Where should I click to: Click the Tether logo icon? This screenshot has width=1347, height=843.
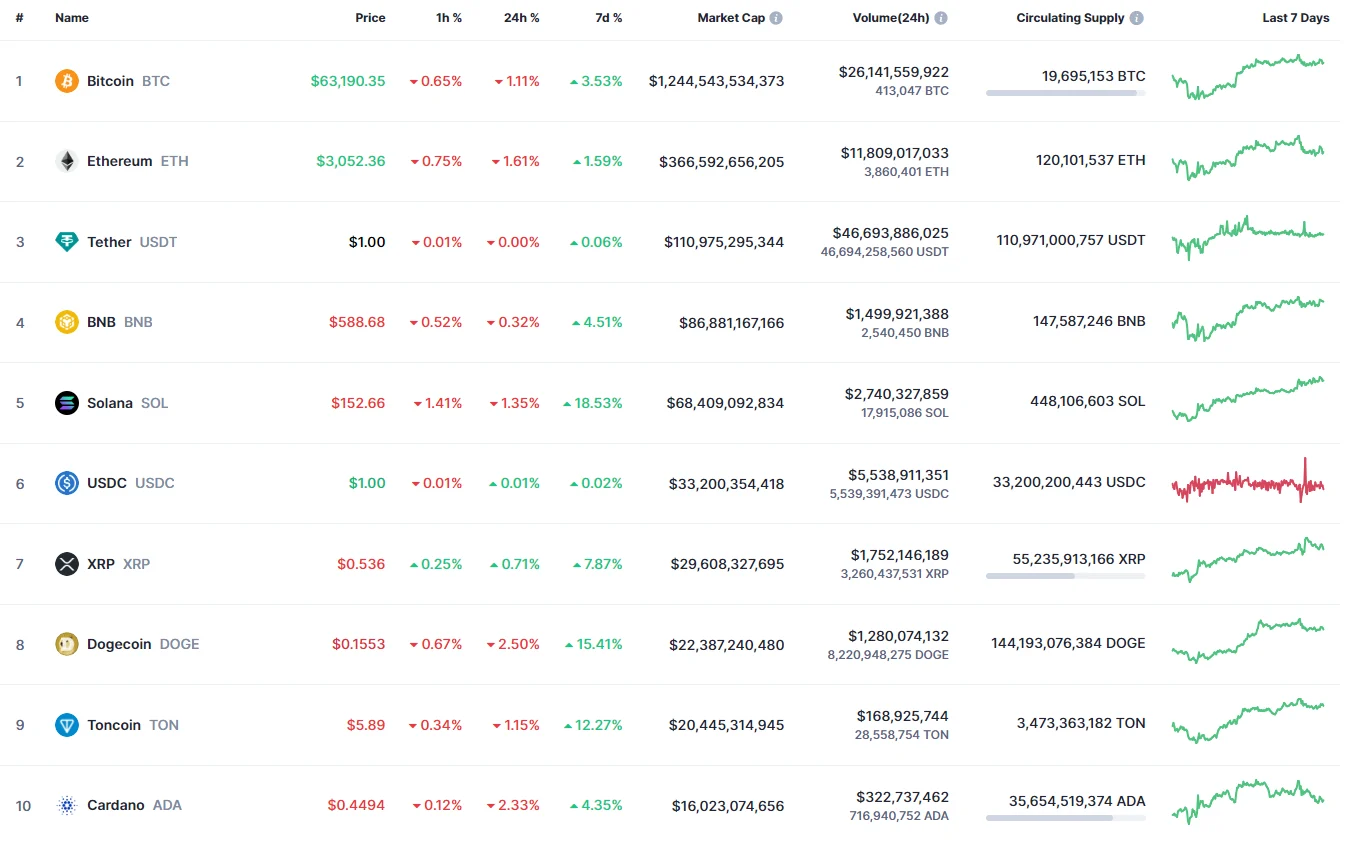[x=67, y=242]
